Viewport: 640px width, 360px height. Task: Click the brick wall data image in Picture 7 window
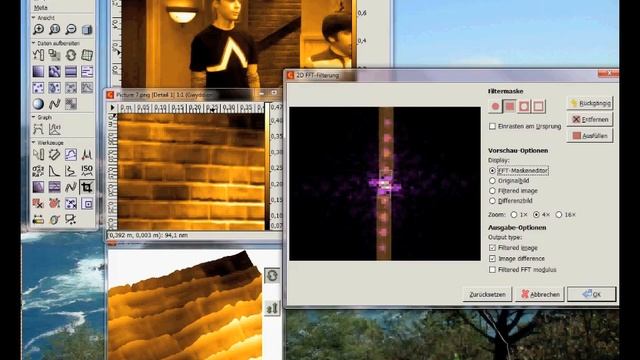coord(191,172)
